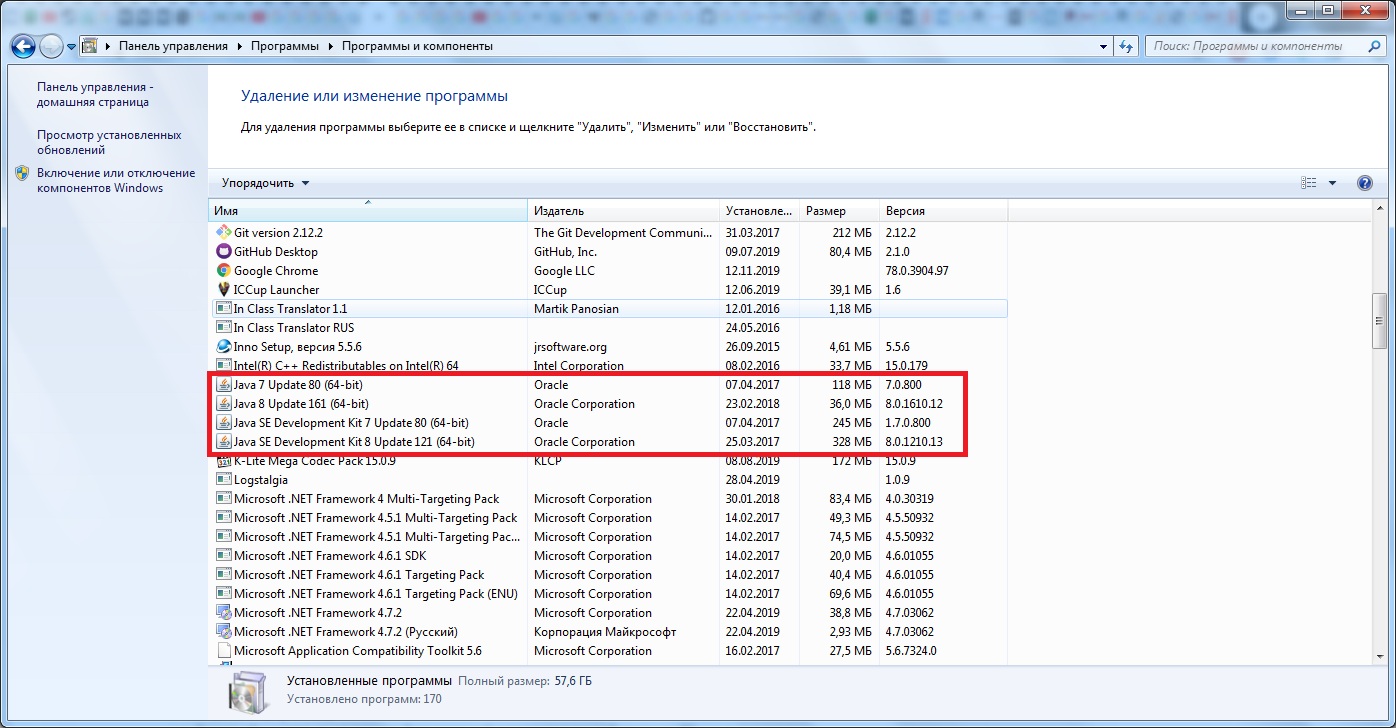Click version 4.0.30319 cell
Image resolution: width=1396 pixels, height=728 pixels.
pyautogui.click(x=910, y=498)
